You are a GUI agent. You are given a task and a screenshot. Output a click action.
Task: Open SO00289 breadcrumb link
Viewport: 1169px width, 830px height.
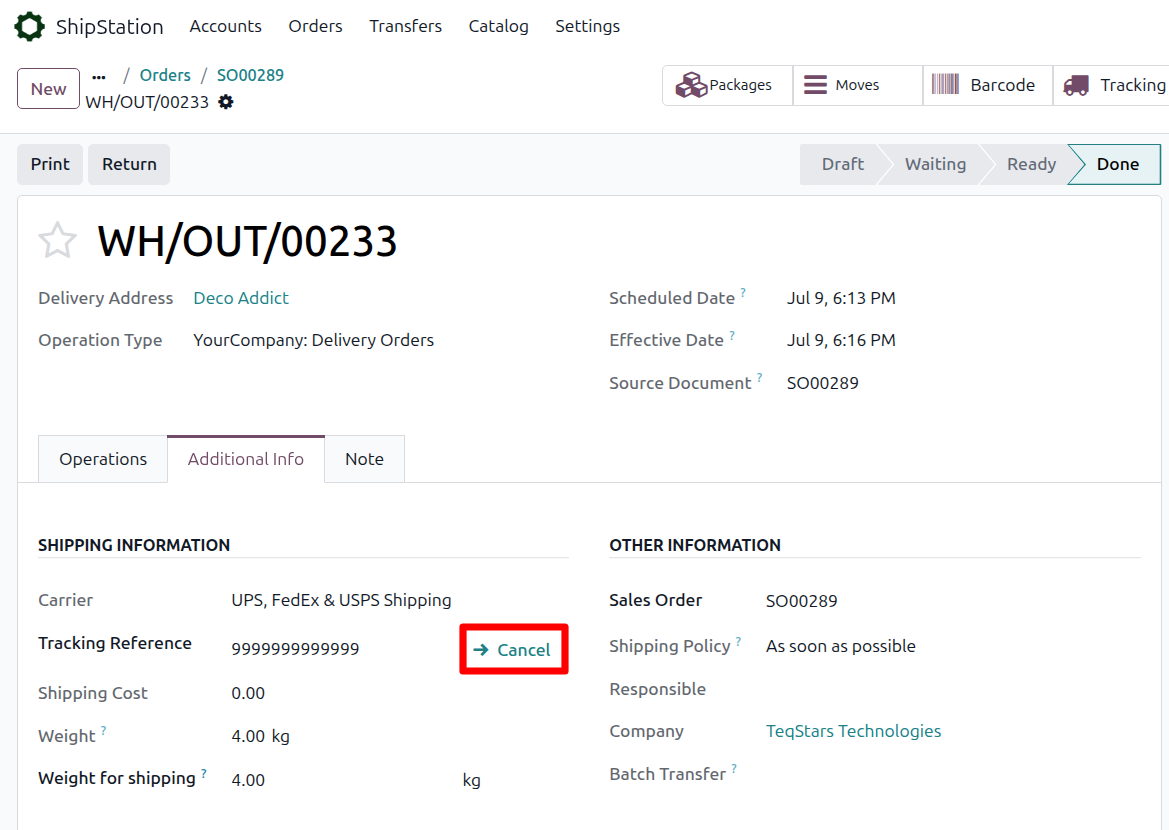250,75
